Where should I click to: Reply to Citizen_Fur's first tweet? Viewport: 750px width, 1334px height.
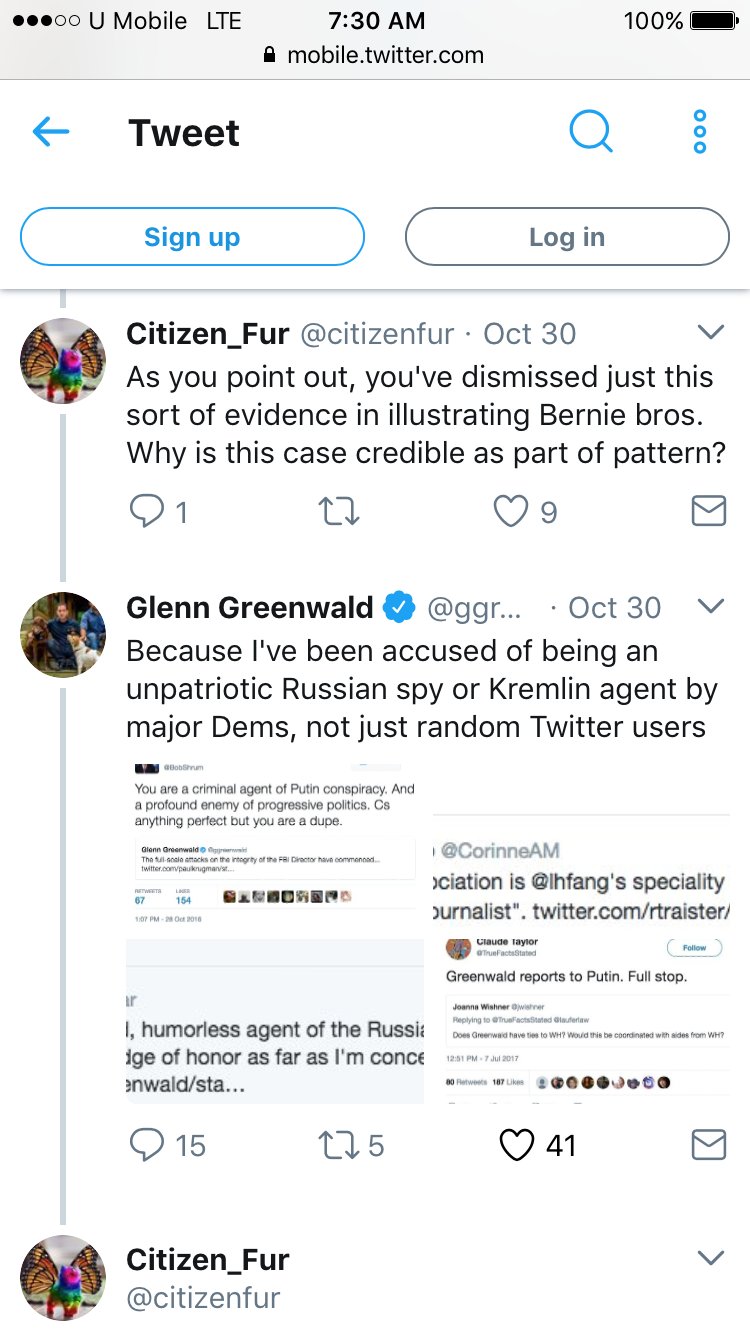(147, 512)
